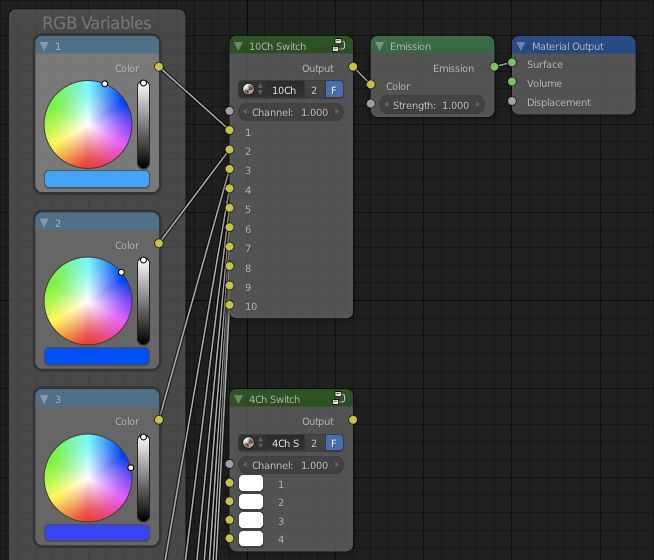This screenshot has width=654, height=560.
Task: Click color wheel of RGB node 2
Action: 88,301
